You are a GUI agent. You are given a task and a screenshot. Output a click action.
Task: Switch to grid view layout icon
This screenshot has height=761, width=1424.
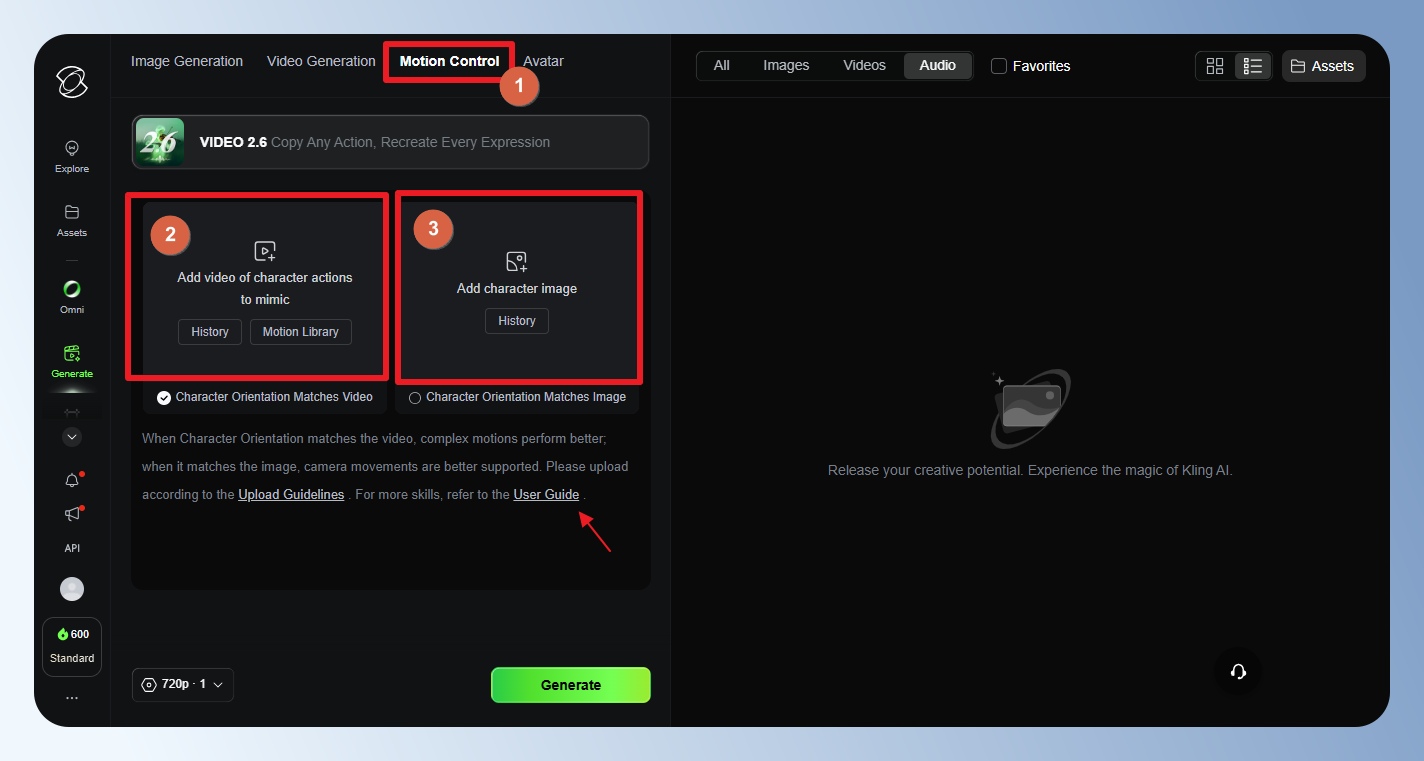(1215, 66)
